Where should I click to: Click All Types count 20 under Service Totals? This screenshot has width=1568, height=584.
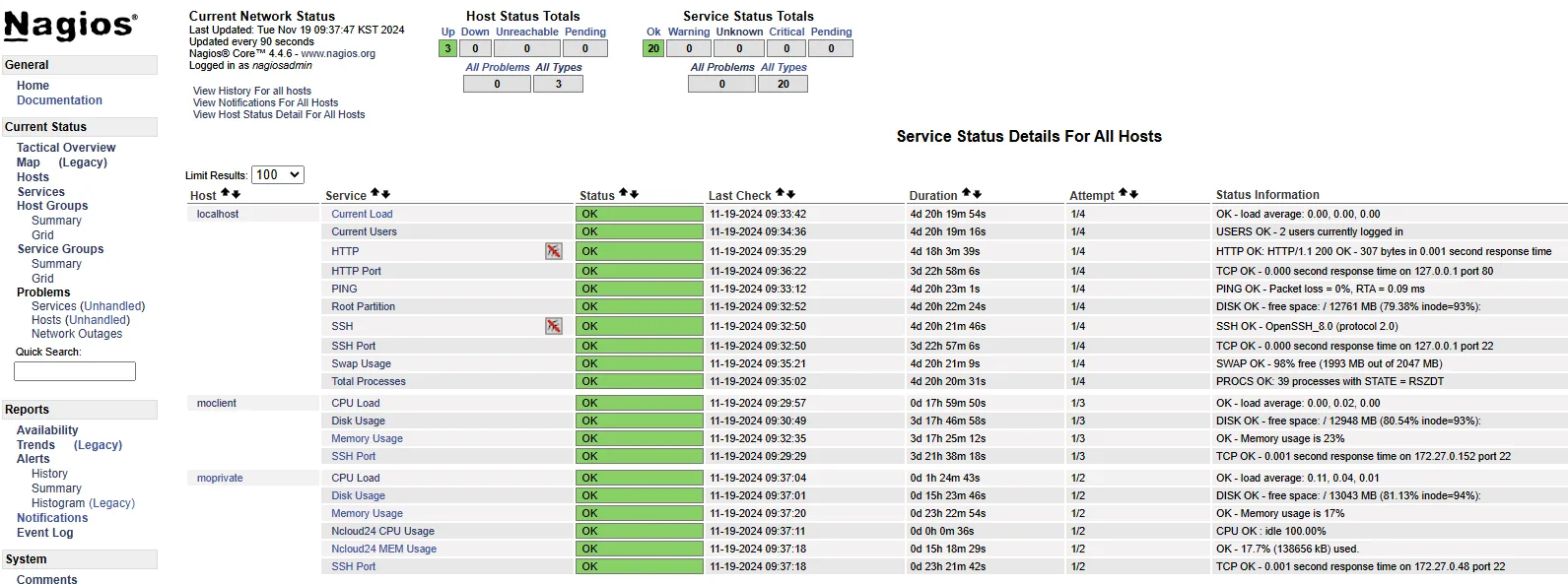[x=783, y=84]
